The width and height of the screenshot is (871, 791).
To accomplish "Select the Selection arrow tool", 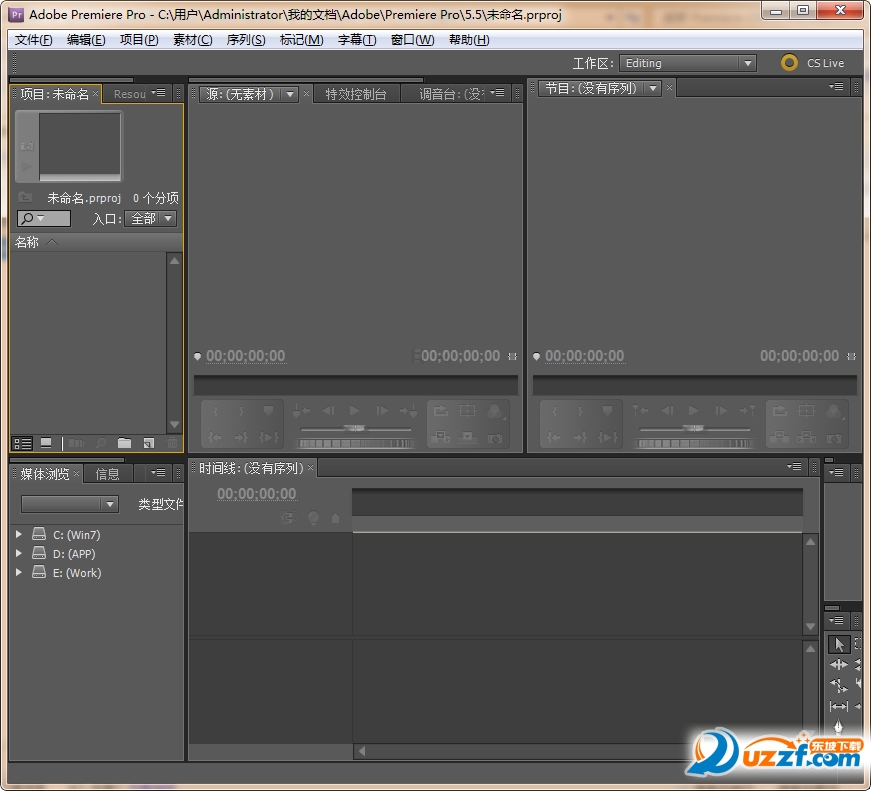I will pos(839,644).
